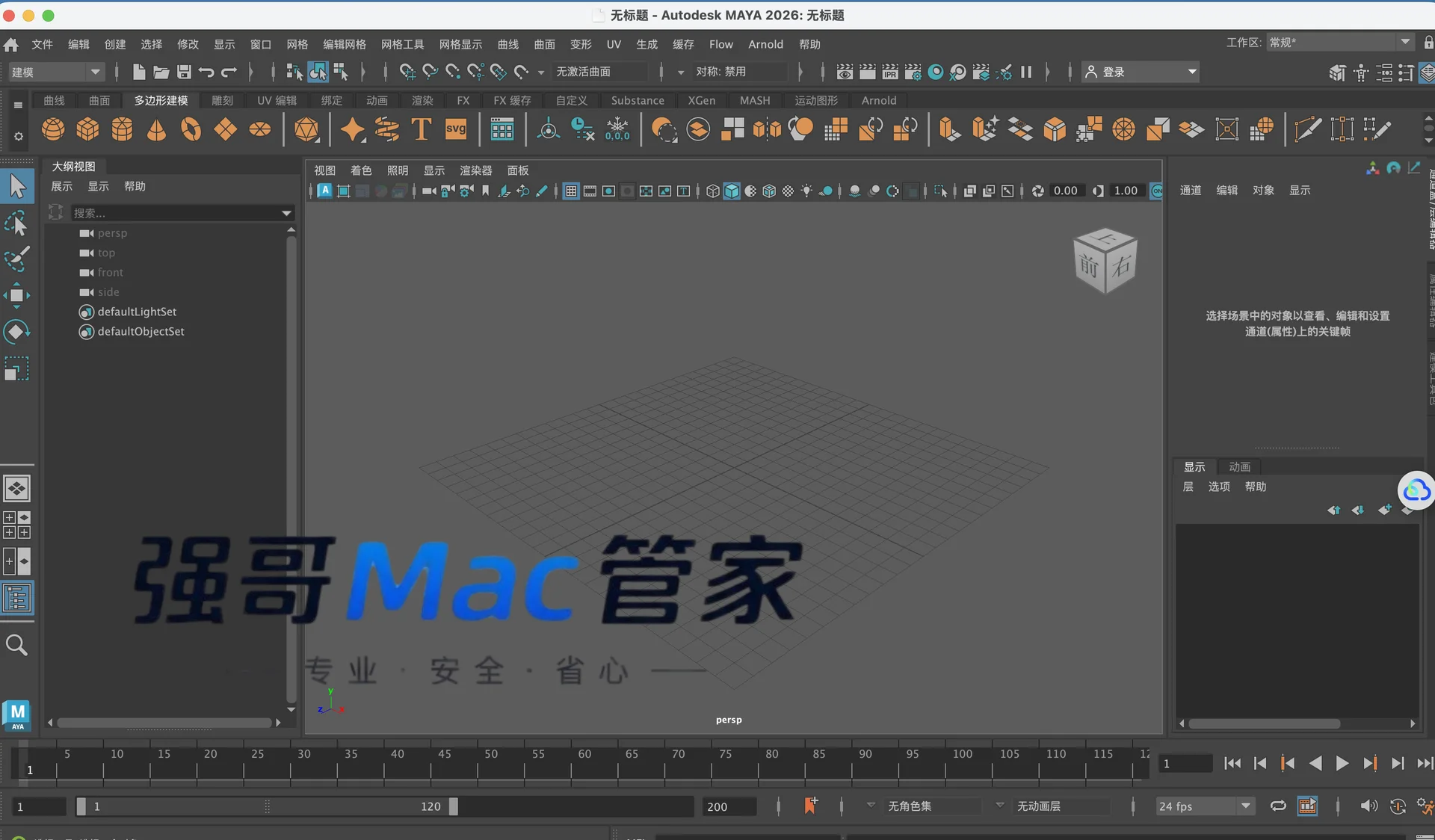Expand the outliner search filter dropdown
The width and height of the screenshot is (1435, 840).
(x=286, y=213)
